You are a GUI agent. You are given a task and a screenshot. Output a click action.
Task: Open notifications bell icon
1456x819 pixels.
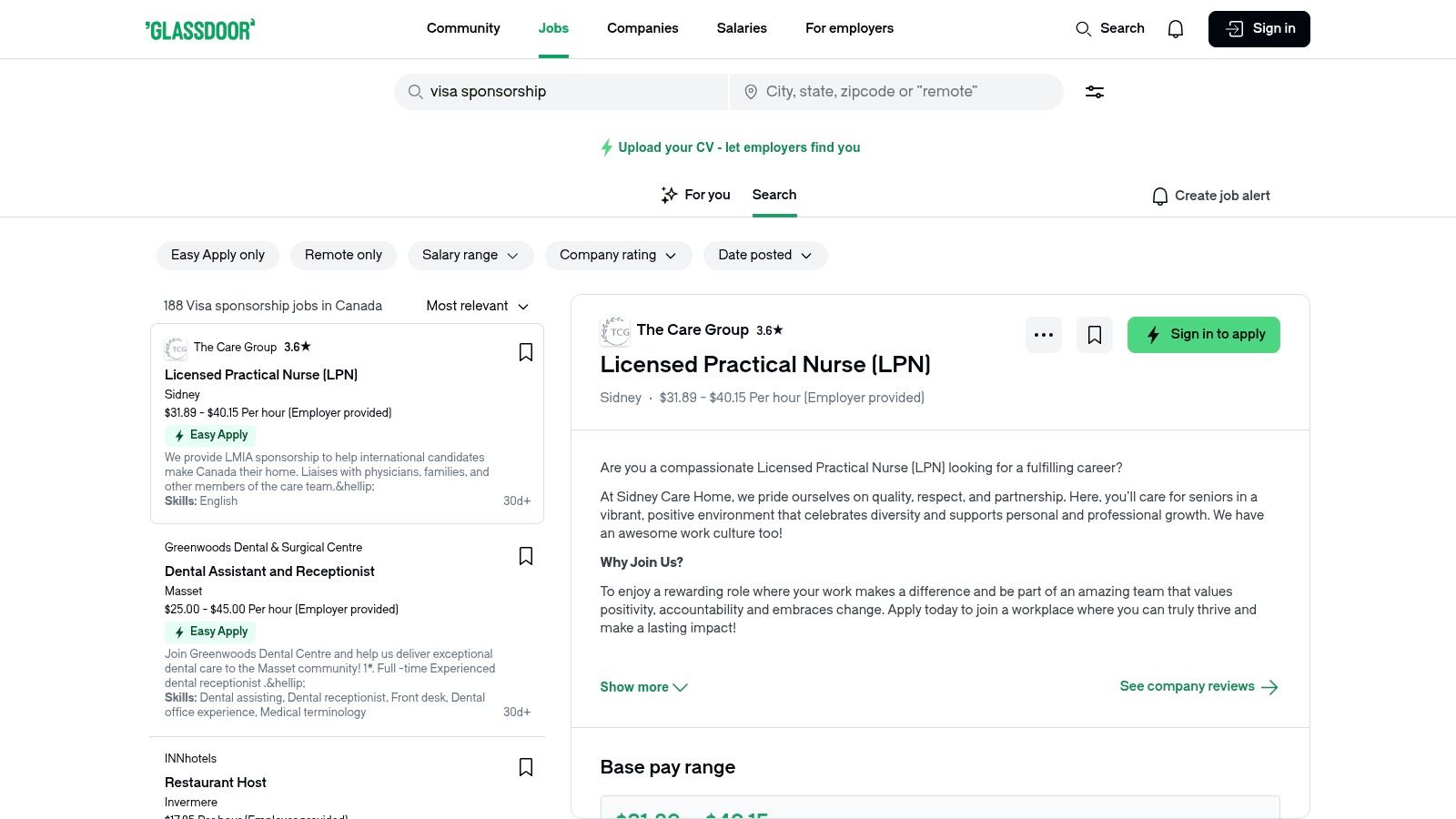(x=1176, y=29)
